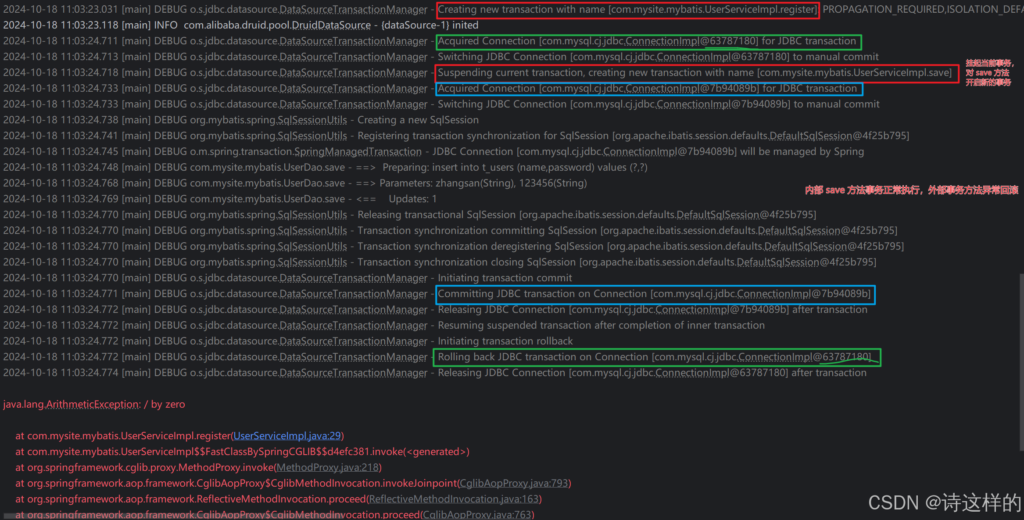This screenshot has width=1024, height=520.
Task: Click the 'Suspending current transaction' log message
Action: click(x=695, y=73)
